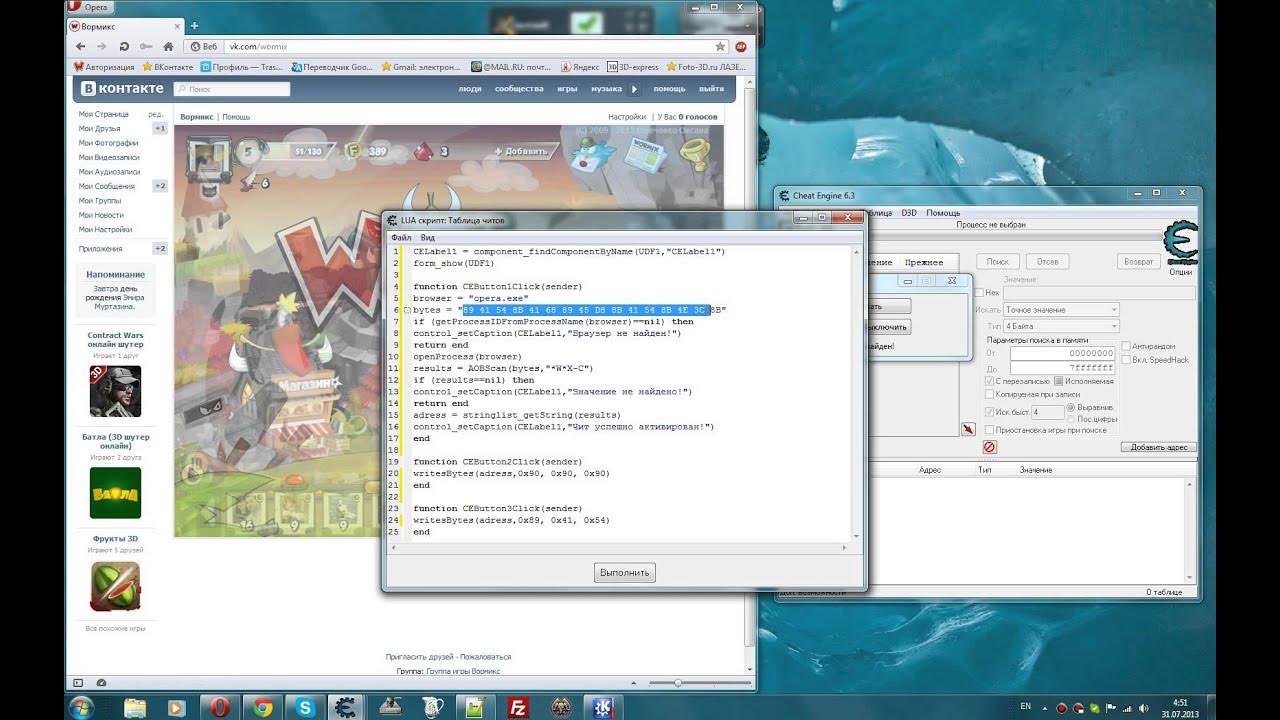Open 'Помощь' menu in Cheat Engine
Image resolution: width=1280 pixels, height=720 pixels.
click(x=943, y=213)
